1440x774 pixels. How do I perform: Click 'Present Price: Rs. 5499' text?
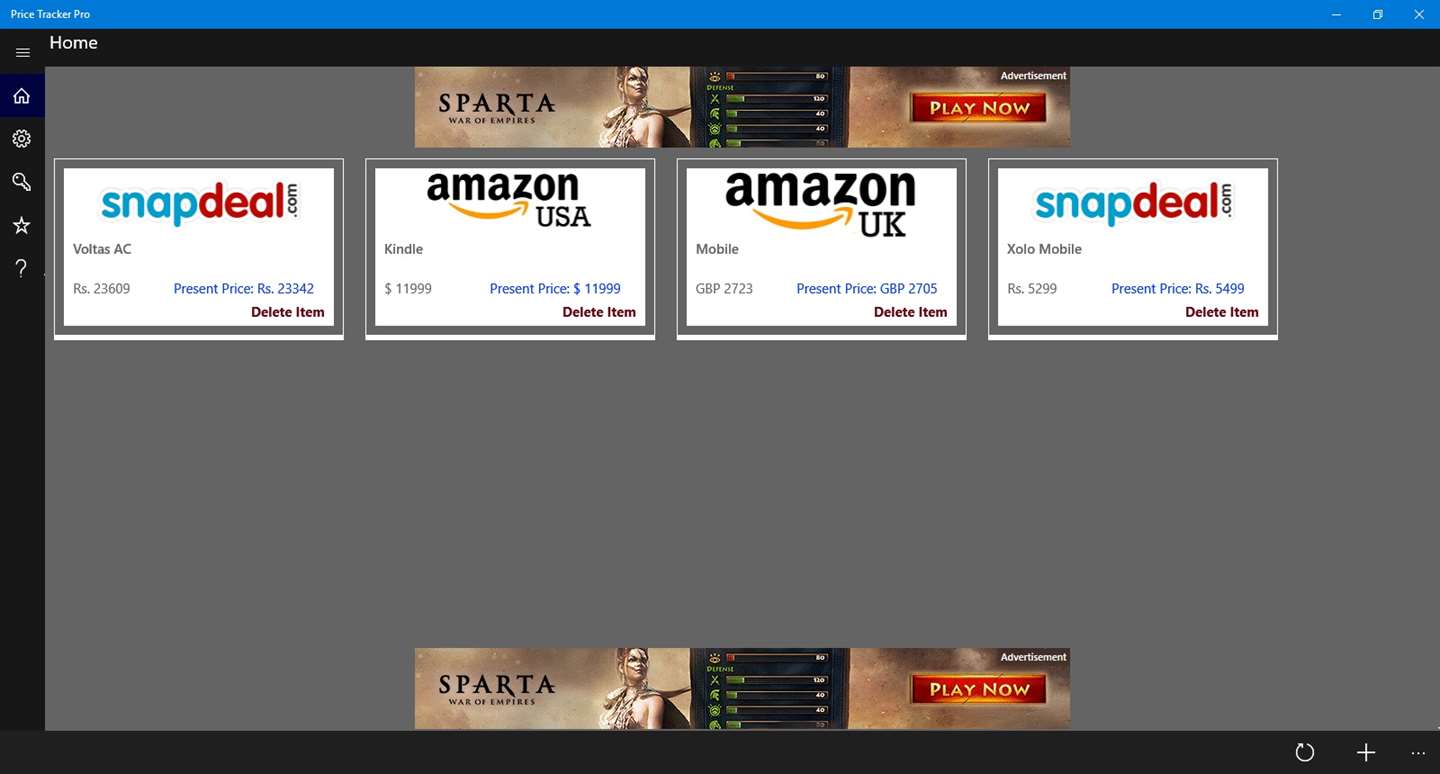tap(1178, 289)
